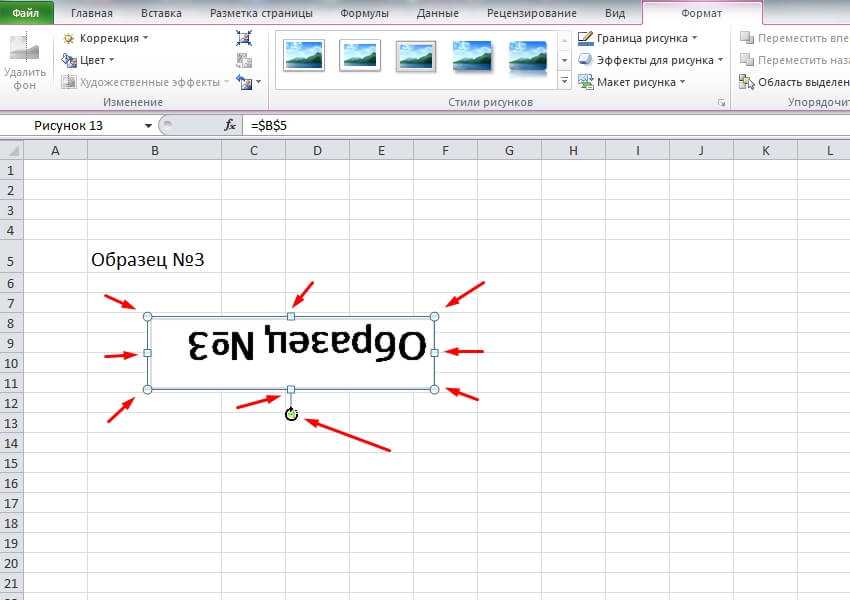This screenshot has width=850, height=600.
Task: Click the flipped picture Образец №3
Action: tap(291, 353)
